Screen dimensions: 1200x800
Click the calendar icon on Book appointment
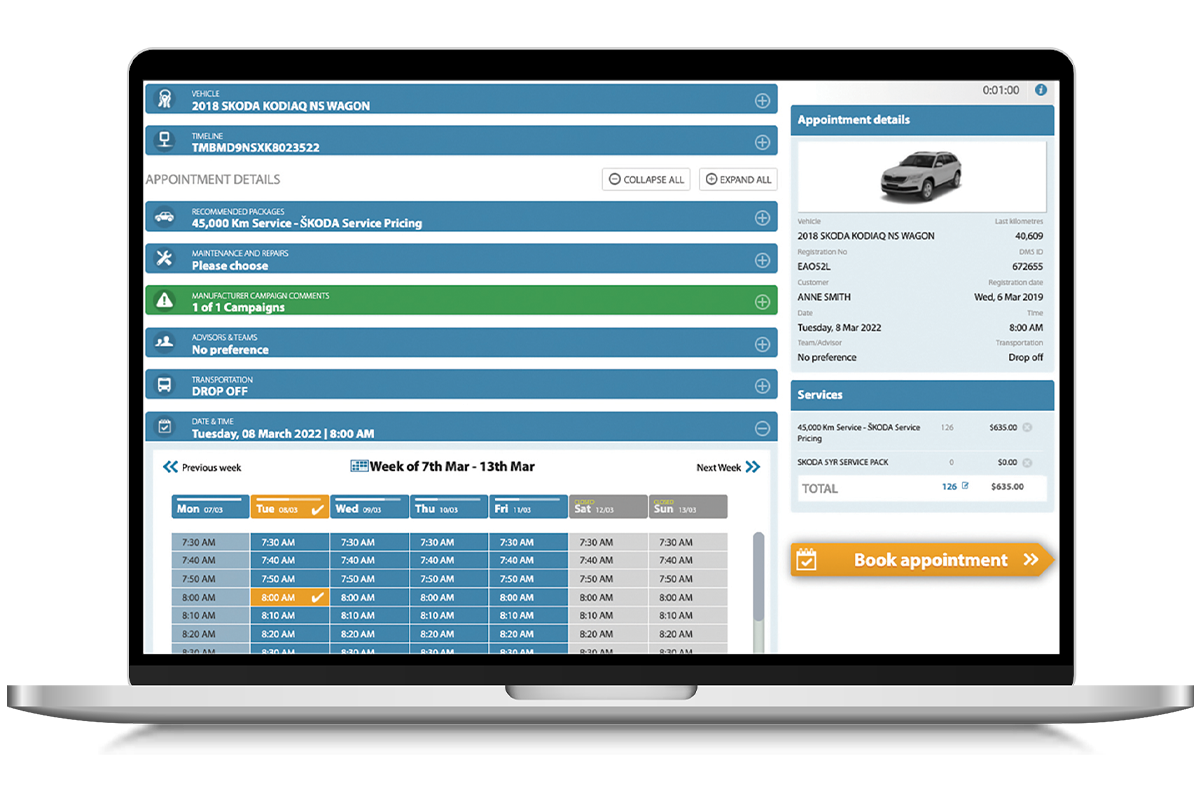pos(806,560)
